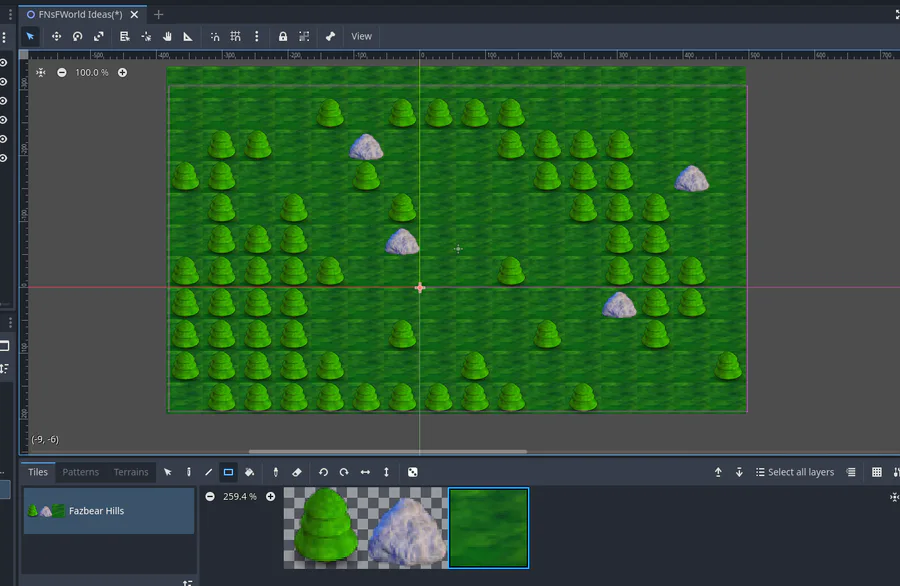
Task: Open snapping options three-dot menu
Action: click(257, 36)
